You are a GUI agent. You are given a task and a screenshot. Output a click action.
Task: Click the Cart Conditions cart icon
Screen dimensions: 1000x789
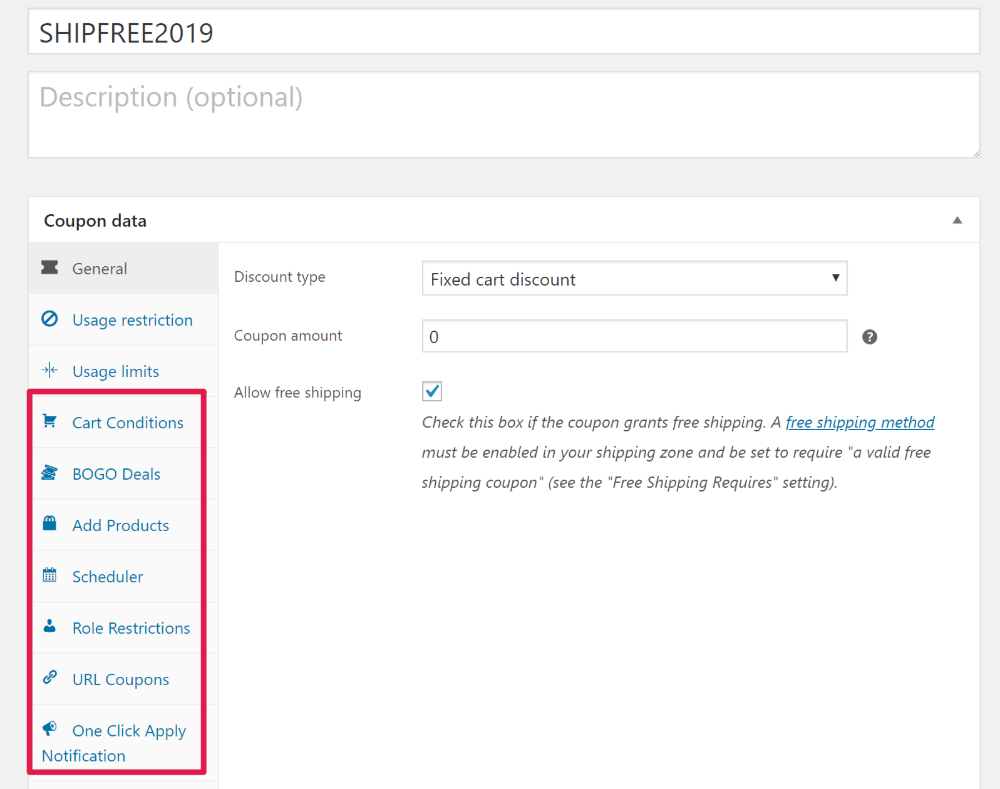coord(50,421)
